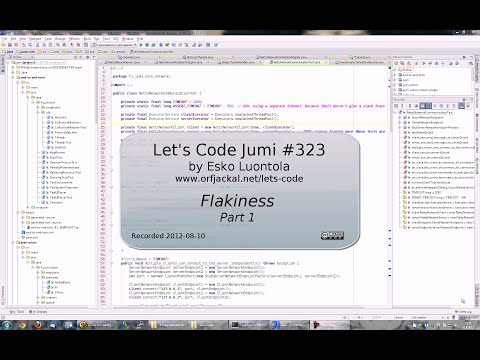
Task: Open the Event Log button
Action: pyautogui.click(x=464, y=312)
